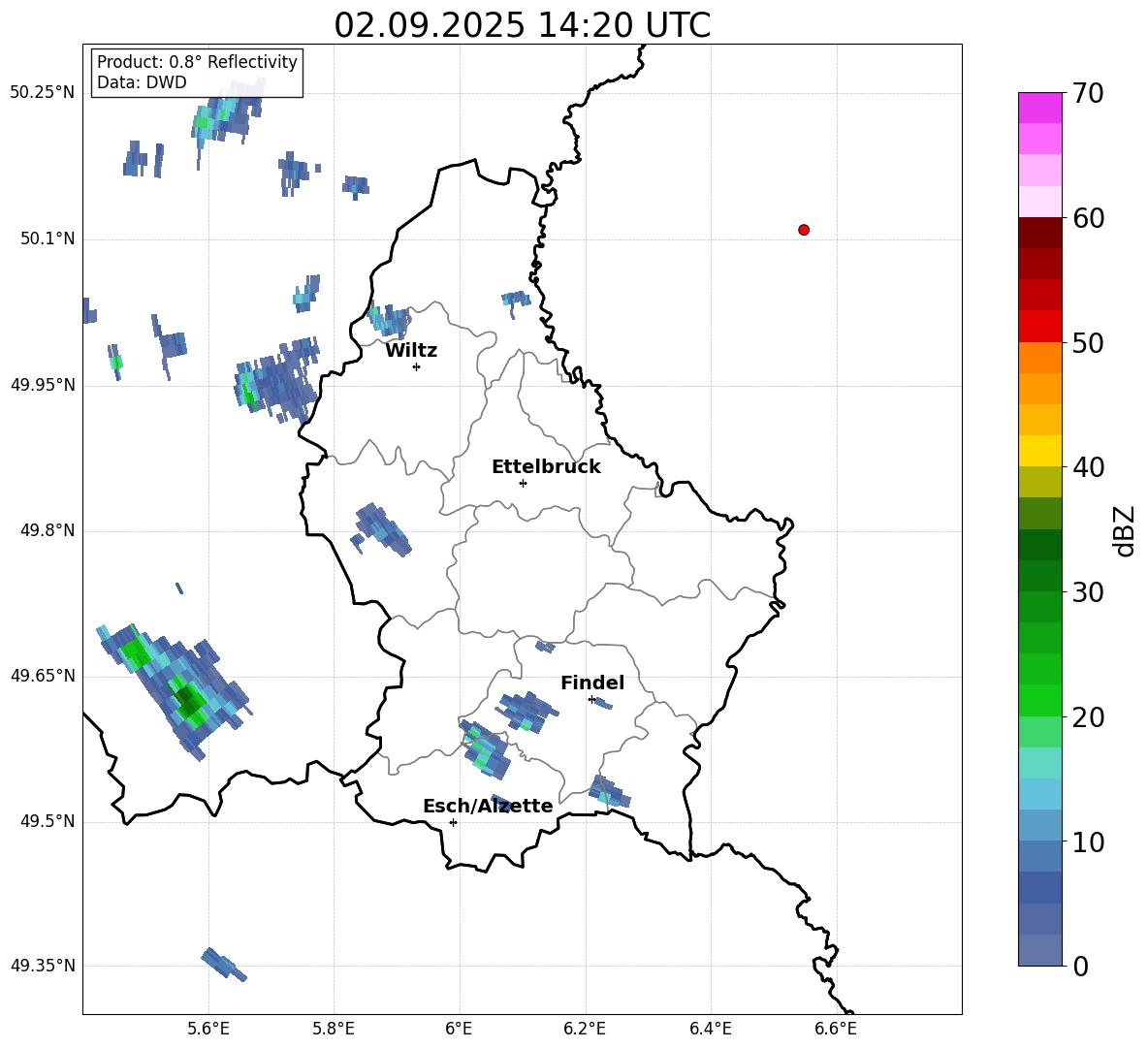Click the 6.2°E longitude label
Viewport: 1148px width, 1048px height.
pos(585,1029)
